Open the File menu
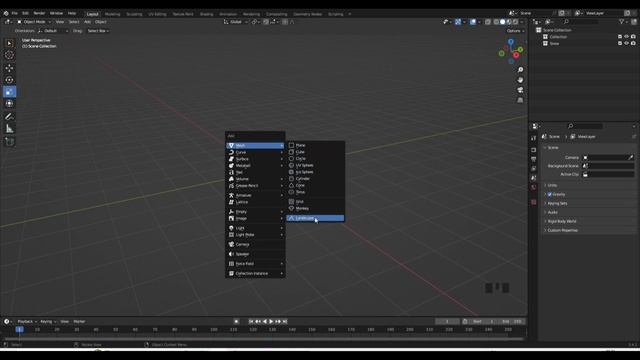Screen dimensions: 640x360 click(14, 13)
